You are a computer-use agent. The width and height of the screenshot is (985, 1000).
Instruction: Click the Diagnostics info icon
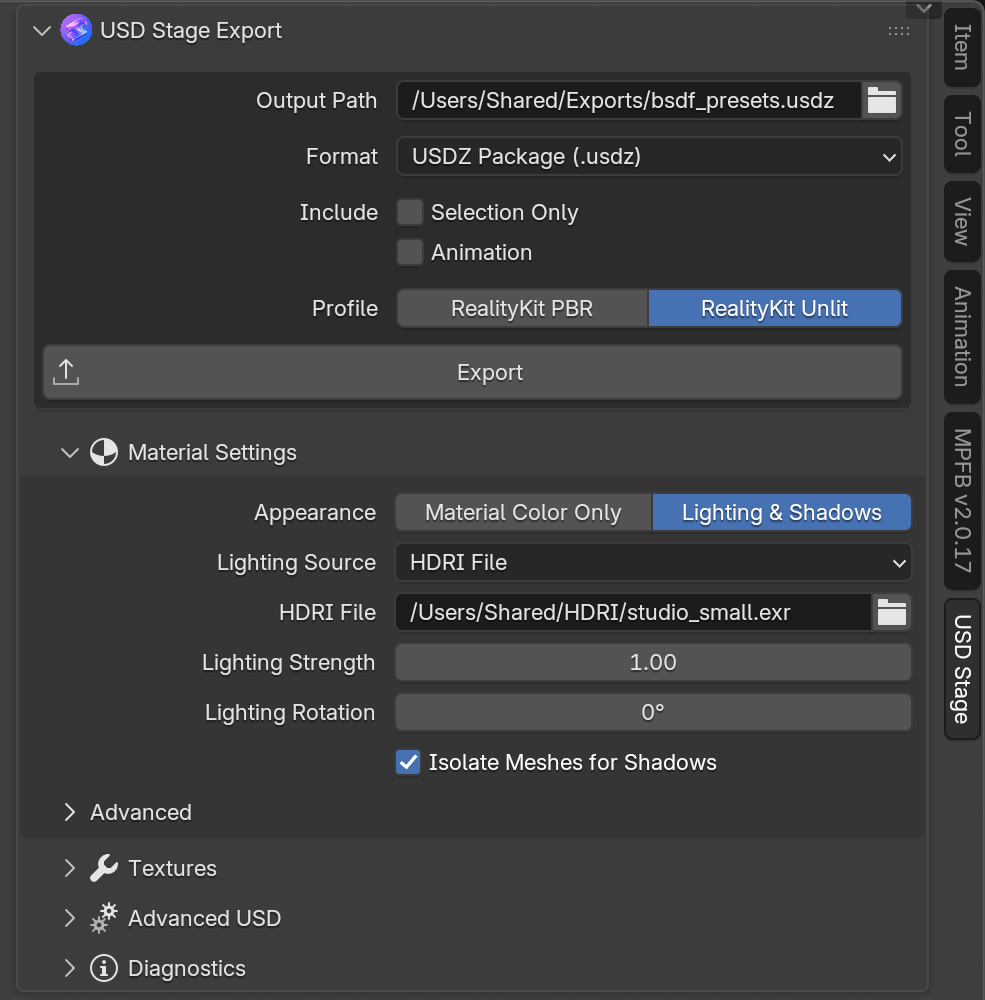click(x=104, y=968)
